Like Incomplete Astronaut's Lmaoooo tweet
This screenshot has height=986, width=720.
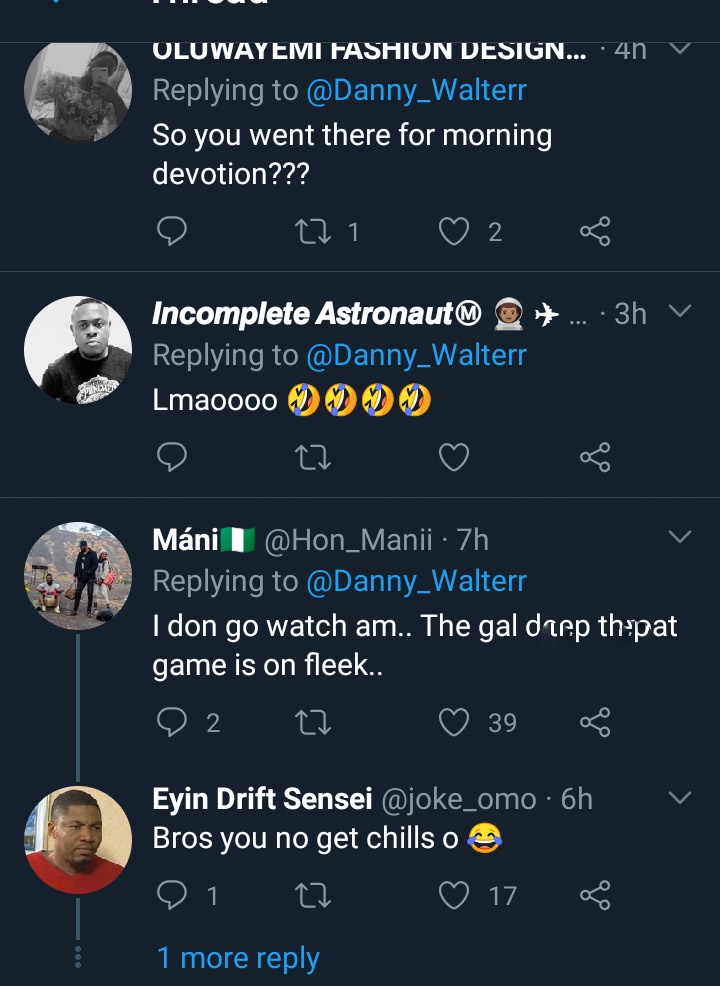(x=455, y=458)
